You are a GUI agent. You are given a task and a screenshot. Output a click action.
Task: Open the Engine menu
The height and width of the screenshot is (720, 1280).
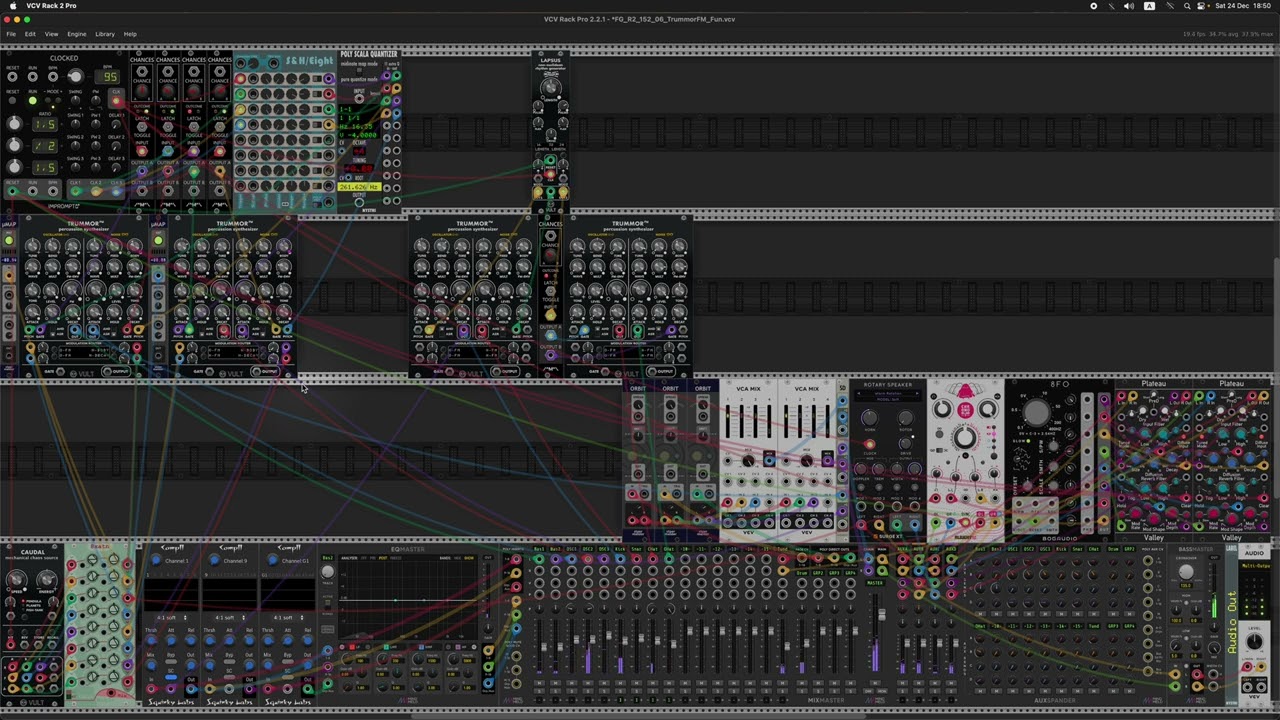(76, 34)
